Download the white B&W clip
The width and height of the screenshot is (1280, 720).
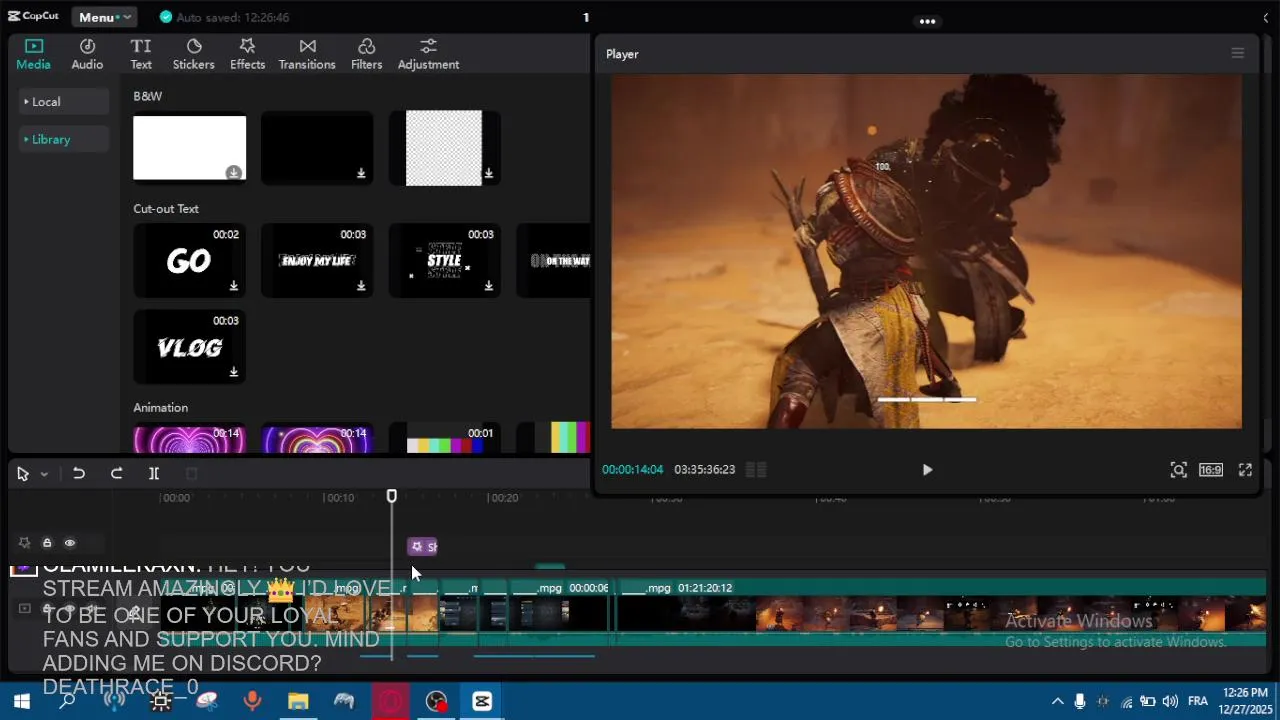point(233,173)
